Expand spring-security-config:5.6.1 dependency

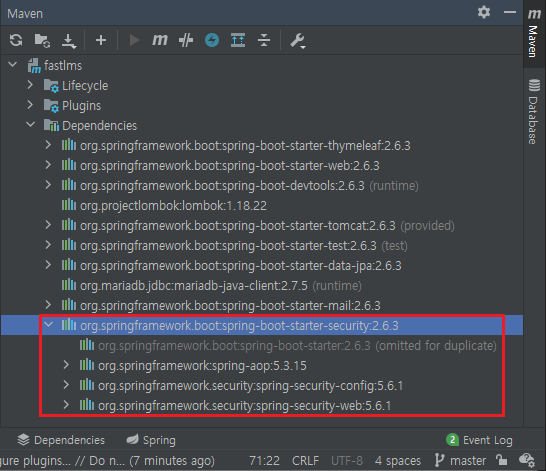point(66,385)
